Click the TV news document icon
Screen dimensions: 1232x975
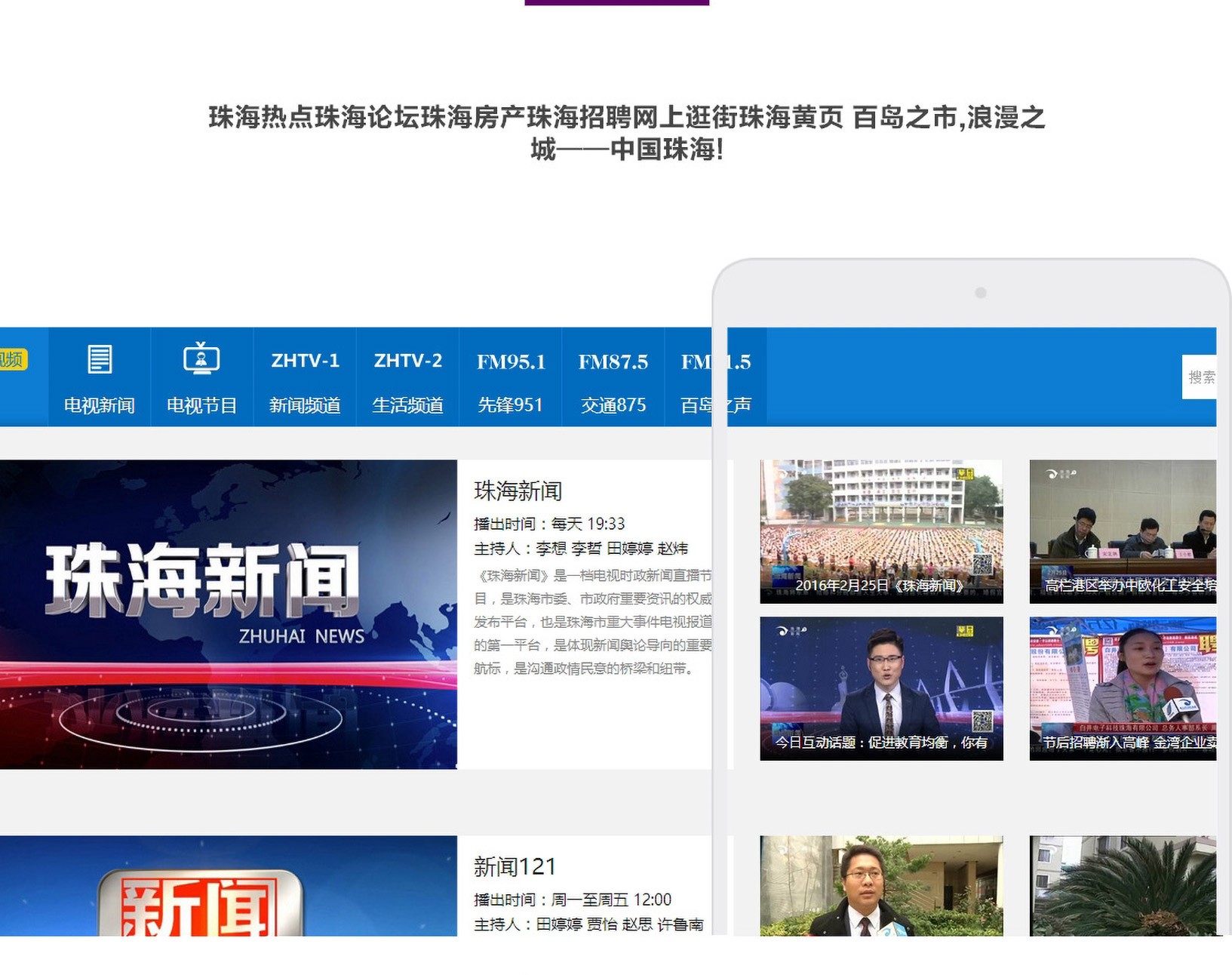pos(100,359)
